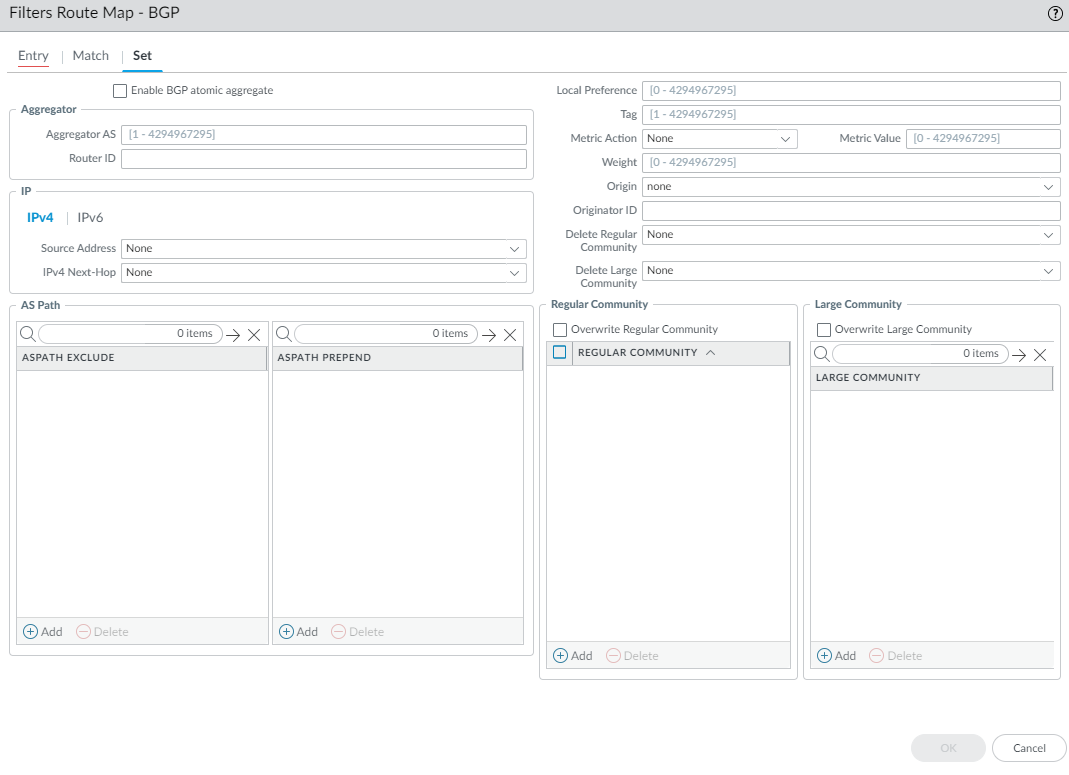
Task: Enable BGP atomic aggregate checkbox
Action: tap(120, 91)
